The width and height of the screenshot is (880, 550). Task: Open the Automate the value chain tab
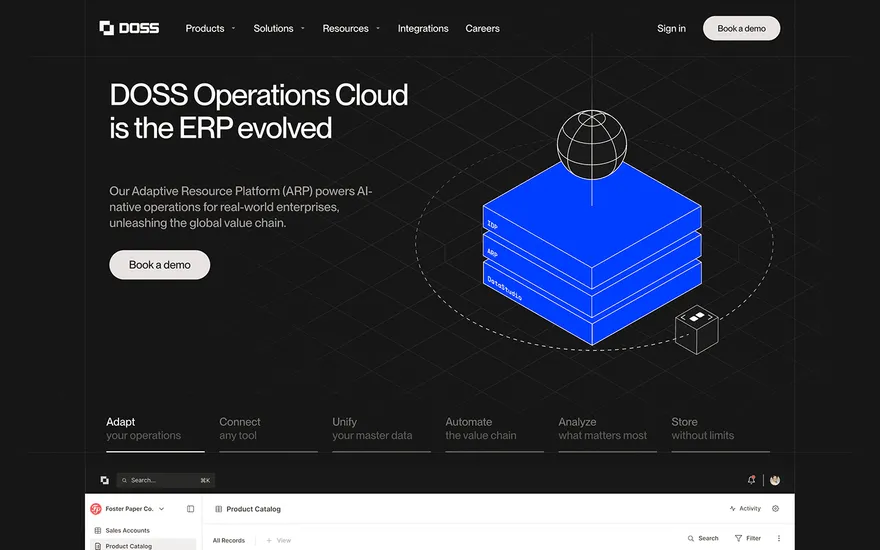point(494,433)
